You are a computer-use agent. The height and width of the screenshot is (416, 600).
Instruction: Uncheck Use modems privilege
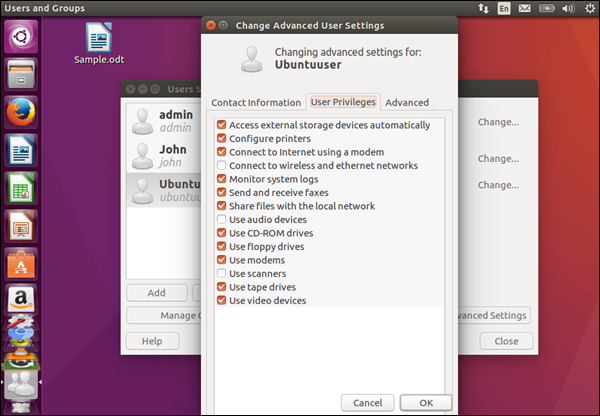click(221, 260)
